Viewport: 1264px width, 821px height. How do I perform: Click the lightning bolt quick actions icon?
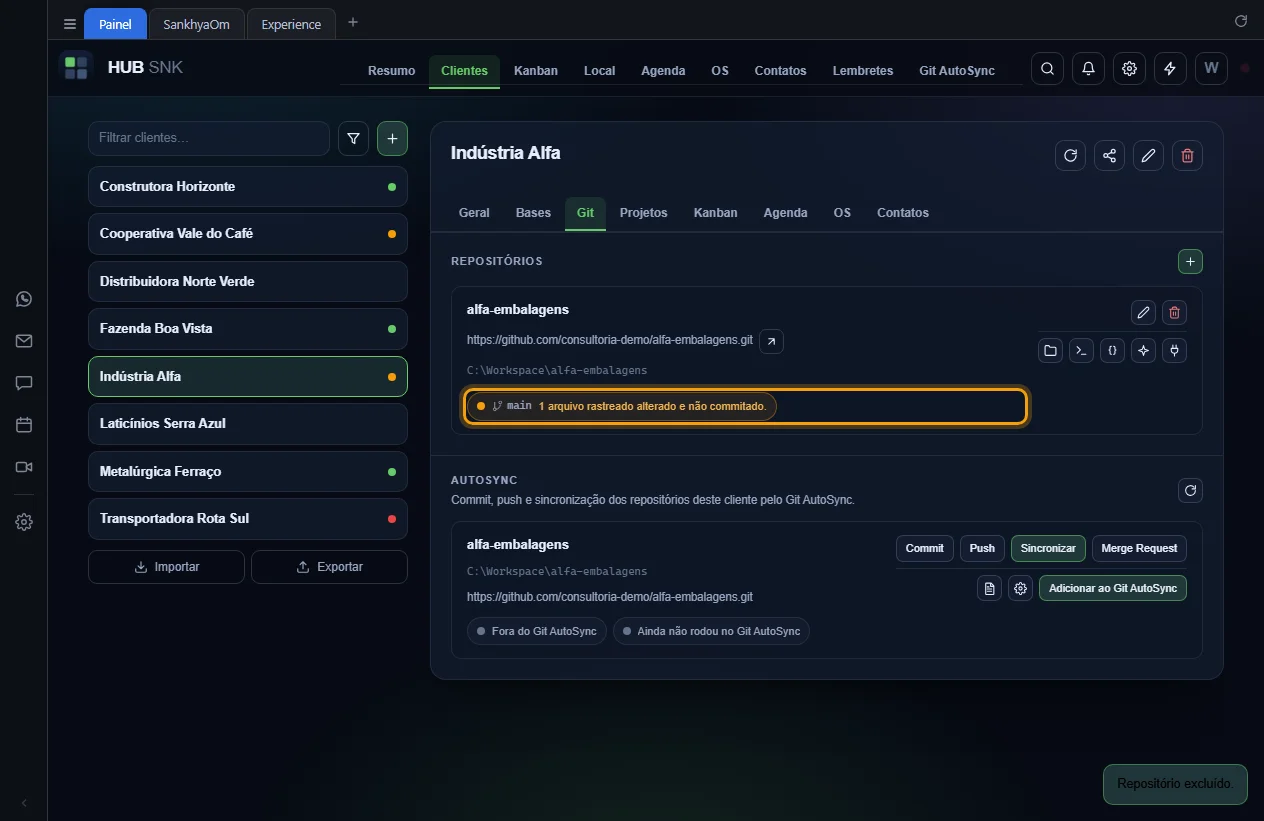(x=1170, y=69)
